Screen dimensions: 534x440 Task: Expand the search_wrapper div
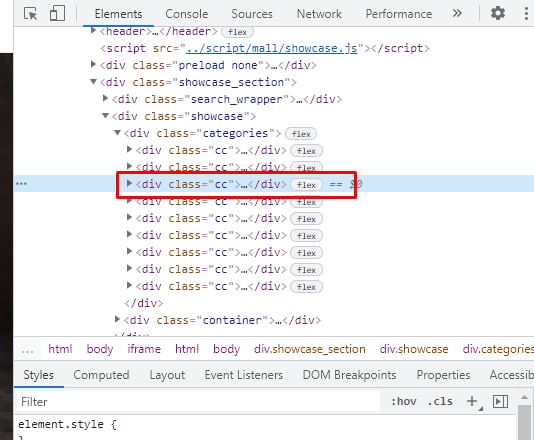click(105, 98)
